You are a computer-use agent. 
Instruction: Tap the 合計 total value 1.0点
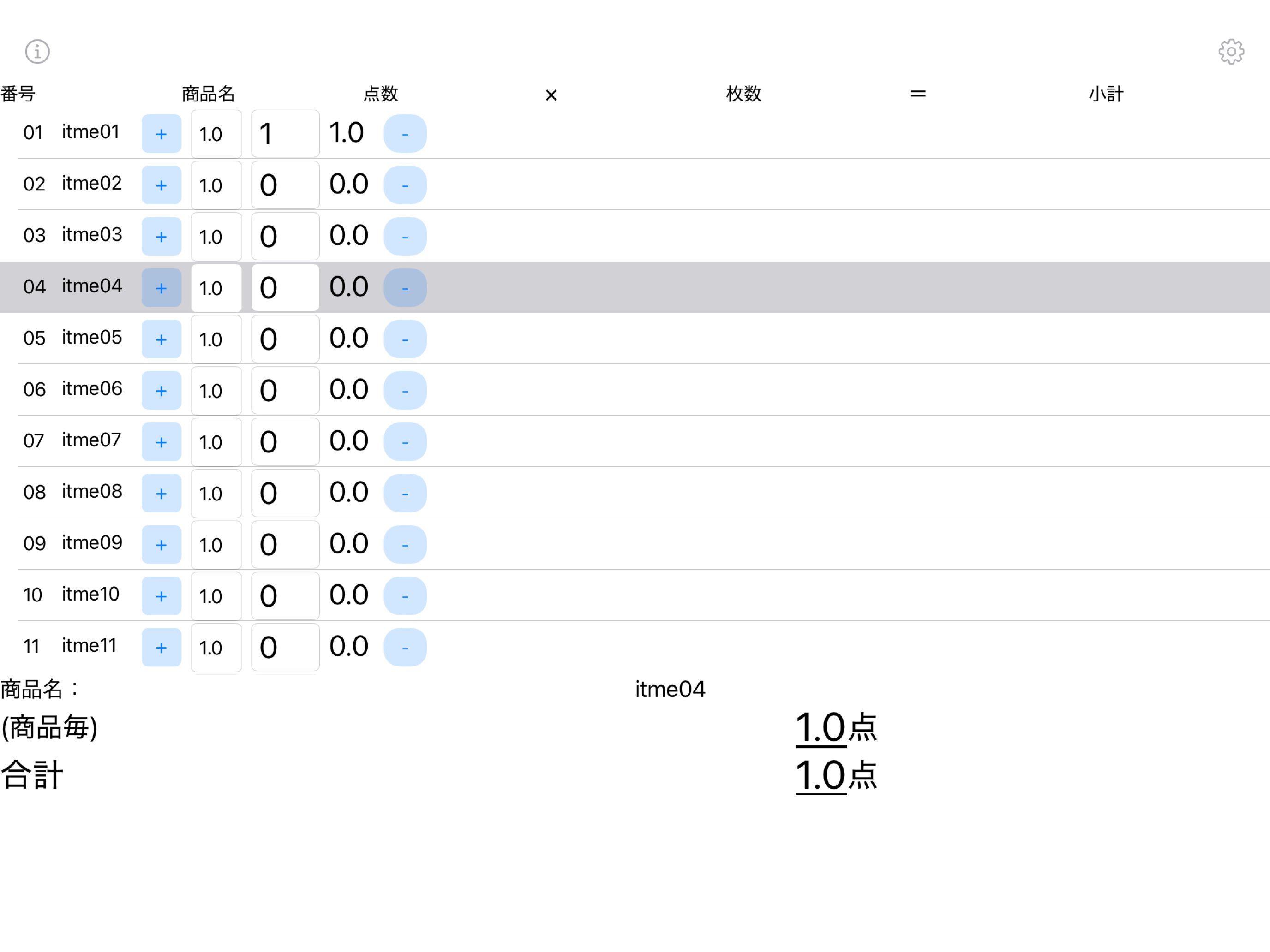point(835,775)
